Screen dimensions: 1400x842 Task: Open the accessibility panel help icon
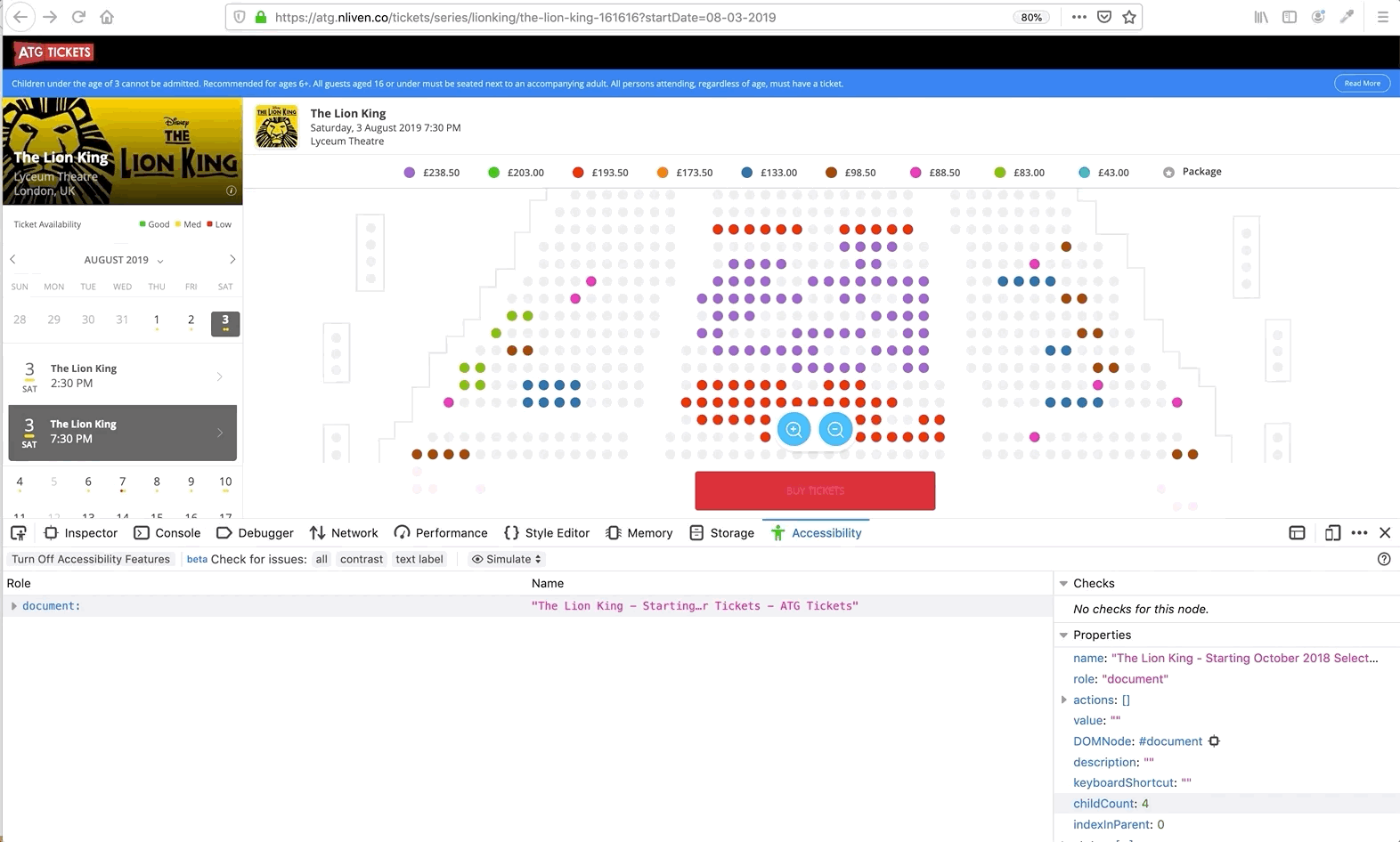click(1384, 559)
